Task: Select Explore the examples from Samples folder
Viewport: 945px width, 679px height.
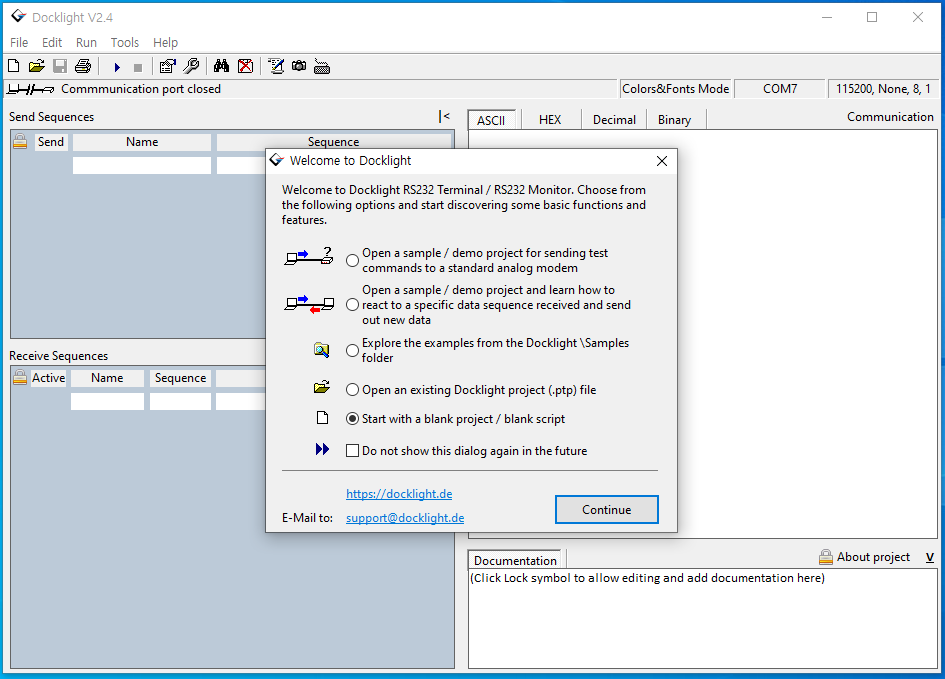Action: pyautogui.click(x=352, y=351)
